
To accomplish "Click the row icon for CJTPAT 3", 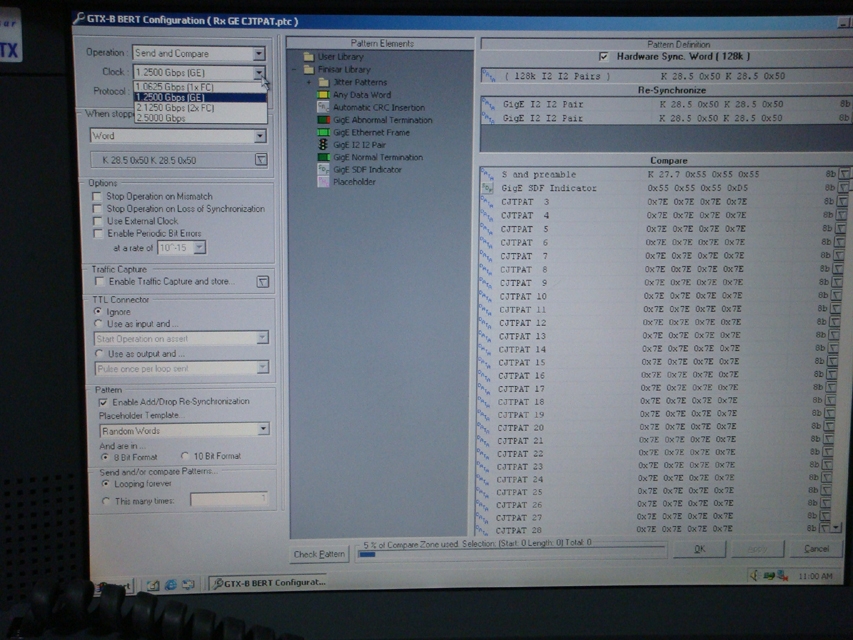I will 486,202.
